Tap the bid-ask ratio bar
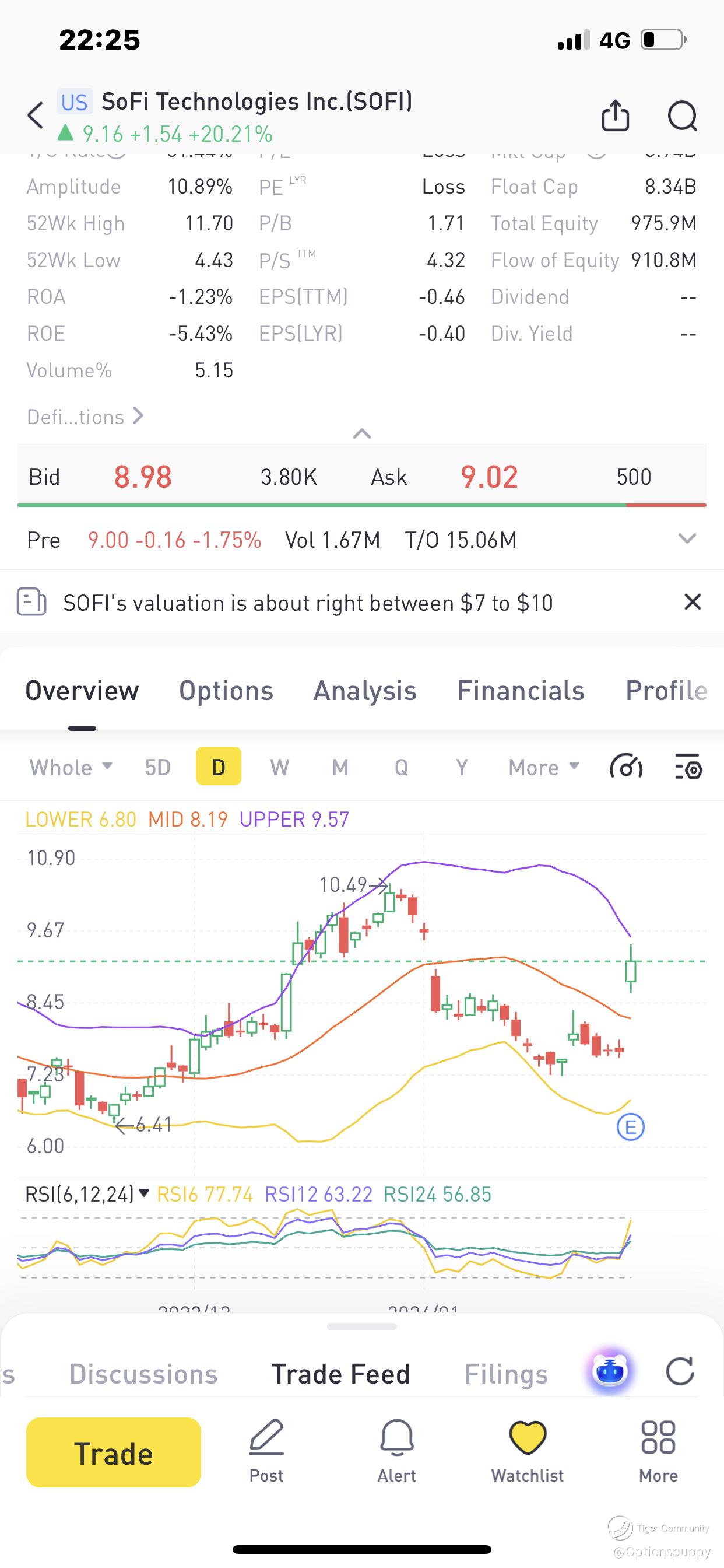This screenshot has height=1568, width=724. pyautogui.click(x=362, y=505)
